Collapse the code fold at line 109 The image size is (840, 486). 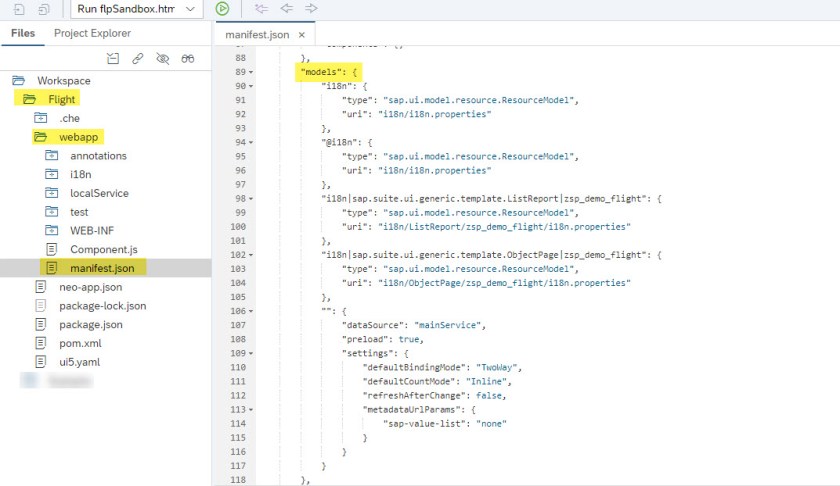pyautogui.click(x=251, y=354)
